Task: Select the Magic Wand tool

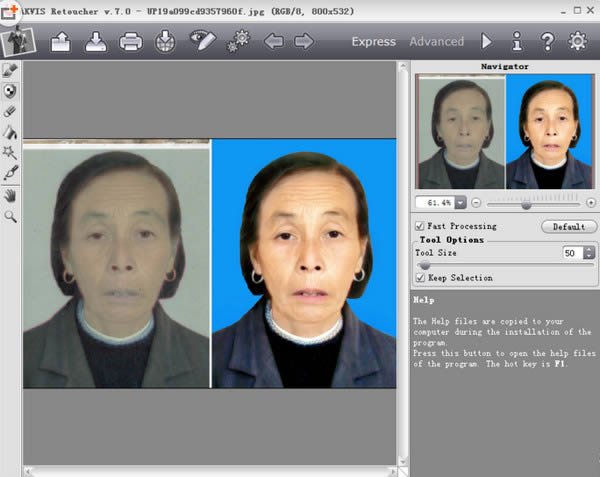Action: [x=10, y=152]
